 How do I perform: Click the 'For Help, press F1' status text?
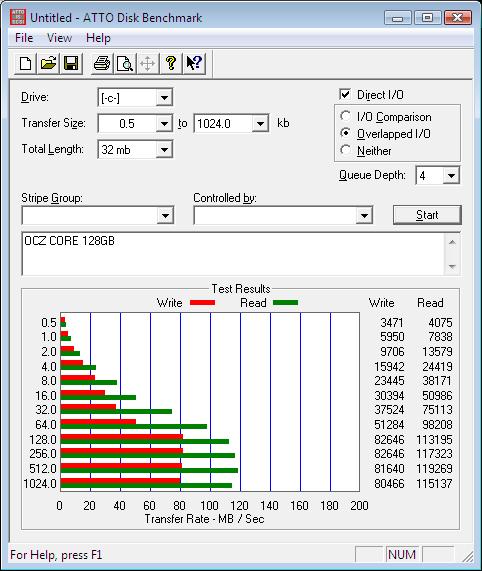[56, 555]
